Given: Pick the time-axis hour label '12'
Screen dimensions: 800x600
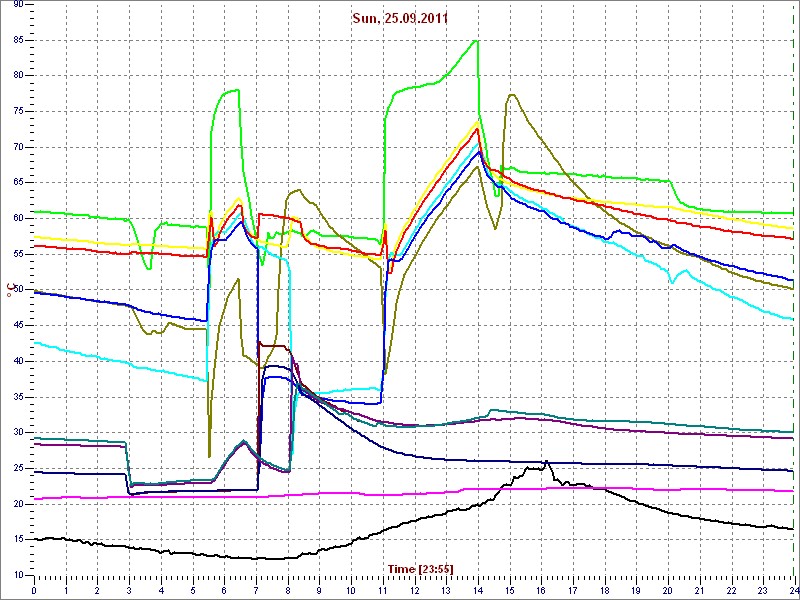Looking at the screenshot, I should click(x=415, y=590).
